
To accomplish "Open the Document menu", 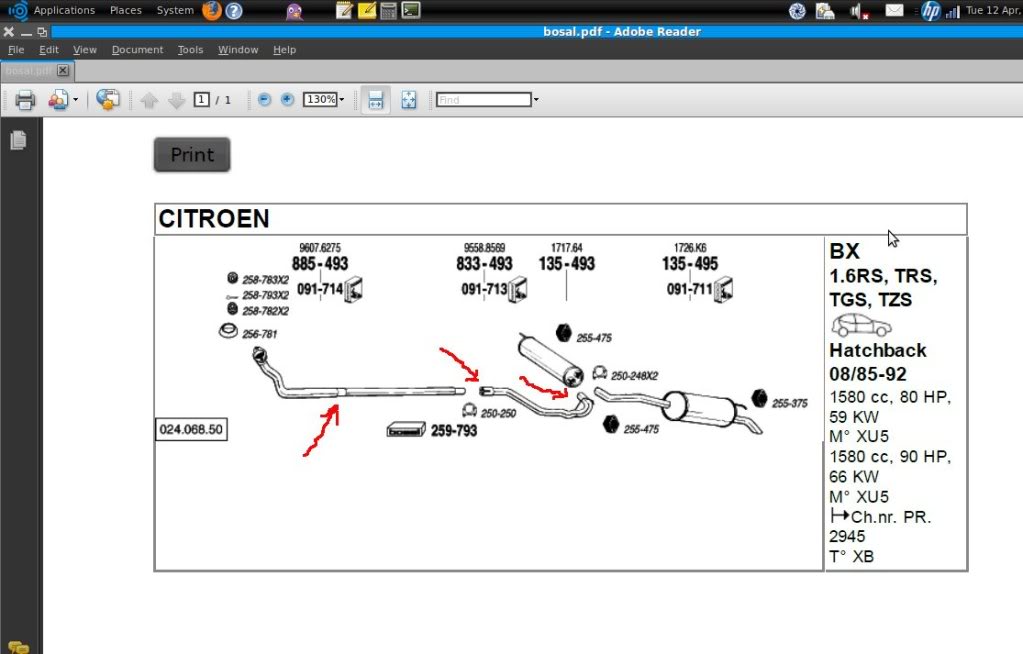I will 137,50.
